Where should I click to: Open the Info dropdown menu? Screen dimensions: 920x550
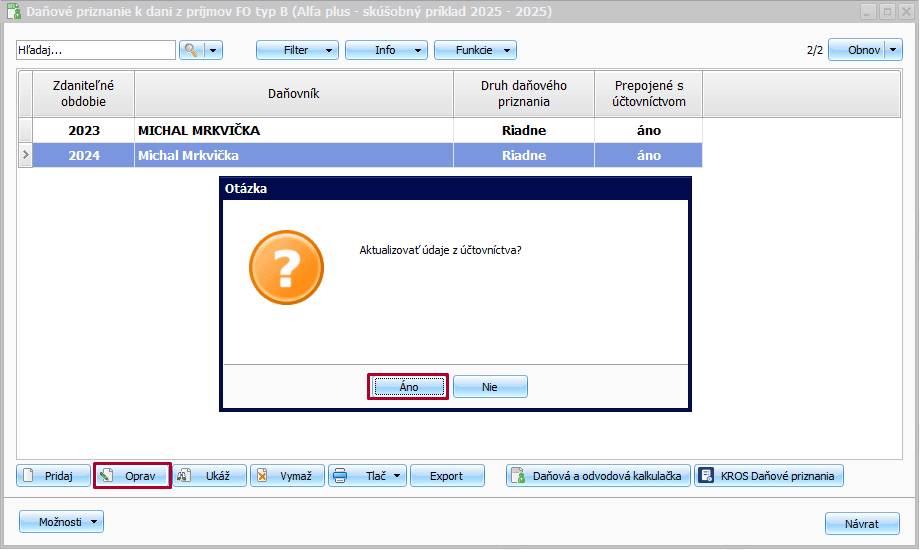click(x=386, y=50)
